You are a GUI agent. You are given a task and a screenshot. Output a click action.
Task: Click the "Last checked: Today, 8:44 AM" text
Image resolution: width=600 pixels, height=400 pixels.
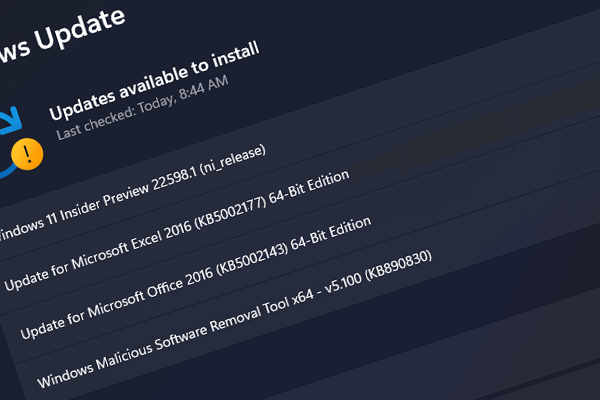click(142, 108)
